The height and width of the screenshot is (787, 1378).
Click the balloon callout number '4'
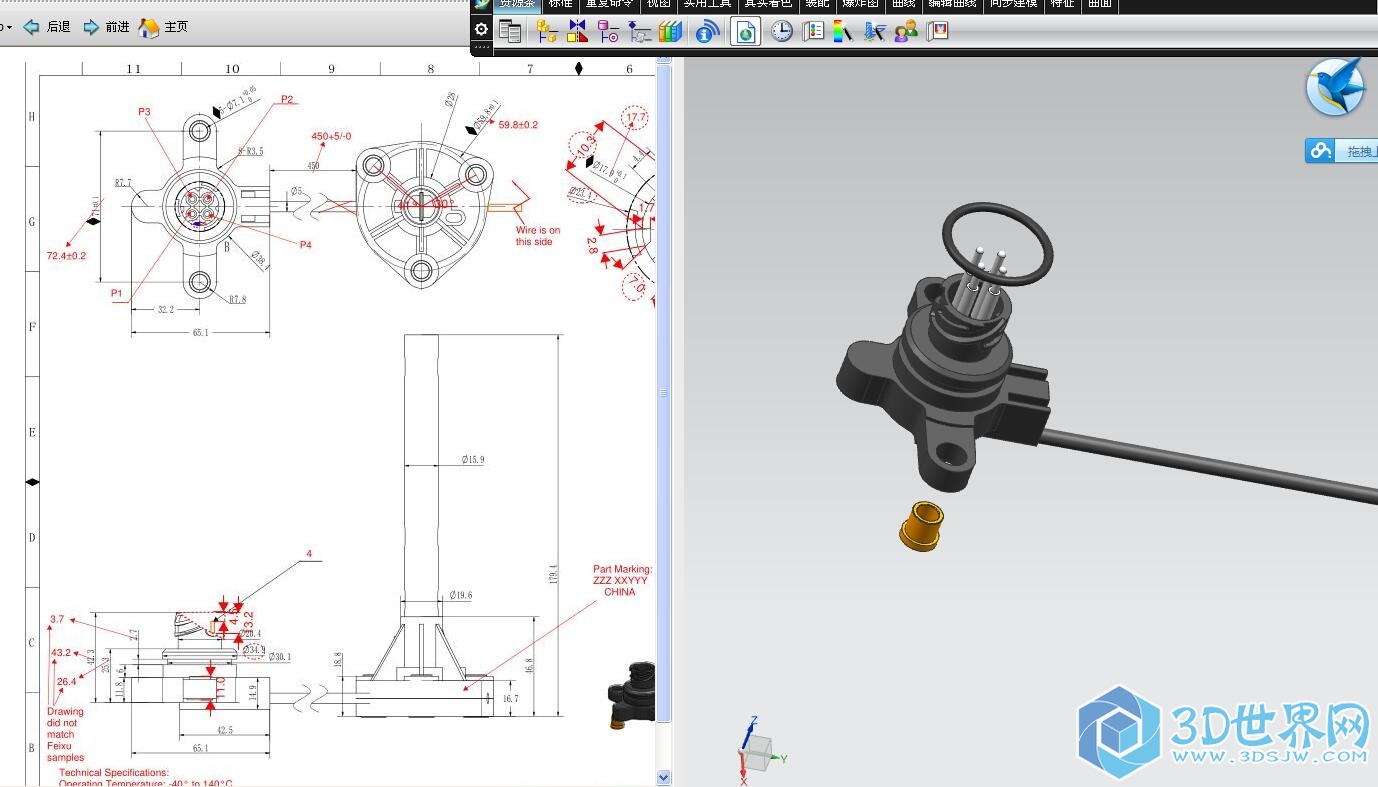(x=309, y=553)
